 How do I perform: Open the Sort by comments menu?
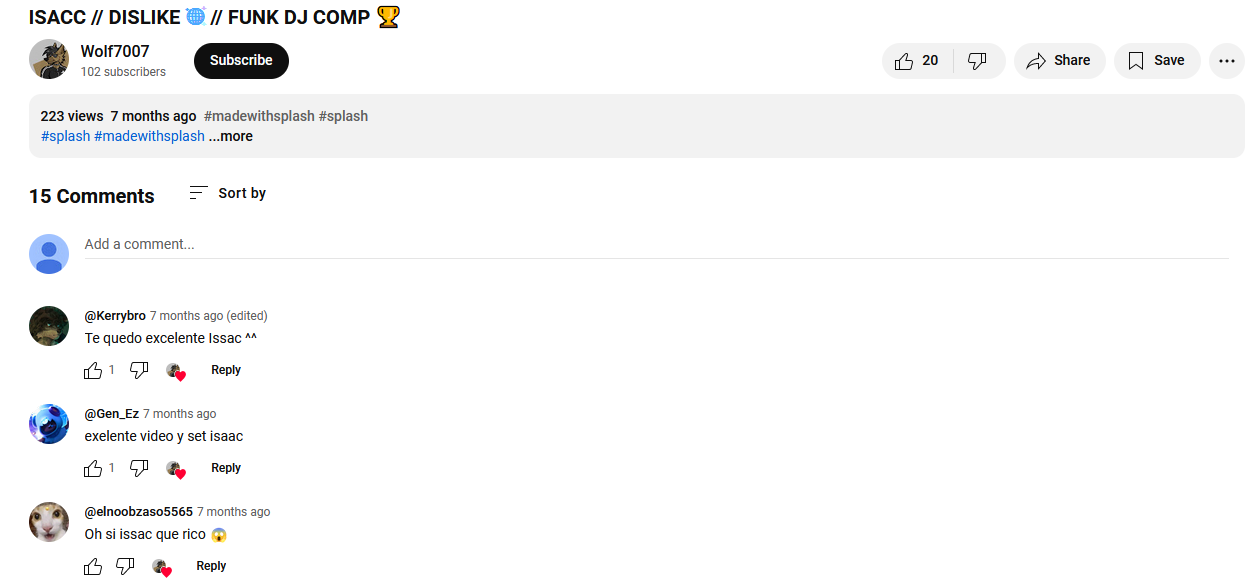[228, 193]
